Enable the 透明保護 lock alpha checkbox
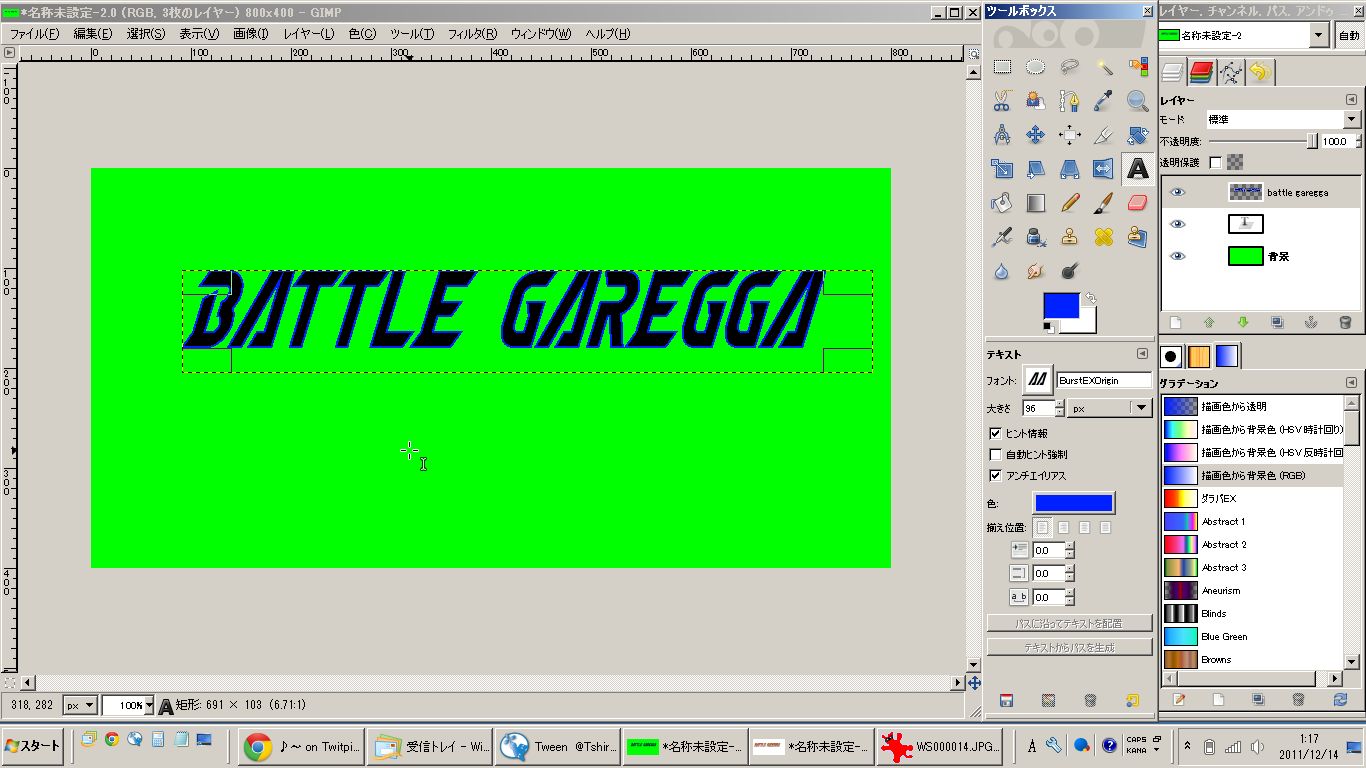 click(x=1216, y=162)
